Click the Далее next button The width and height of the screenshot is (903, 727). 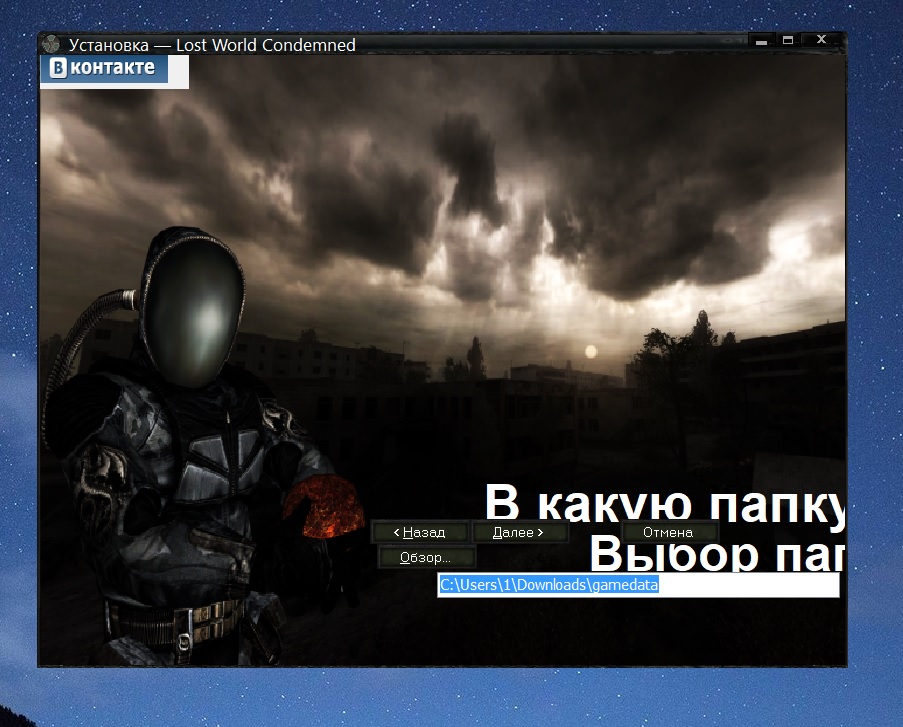[x=519, y=532]
